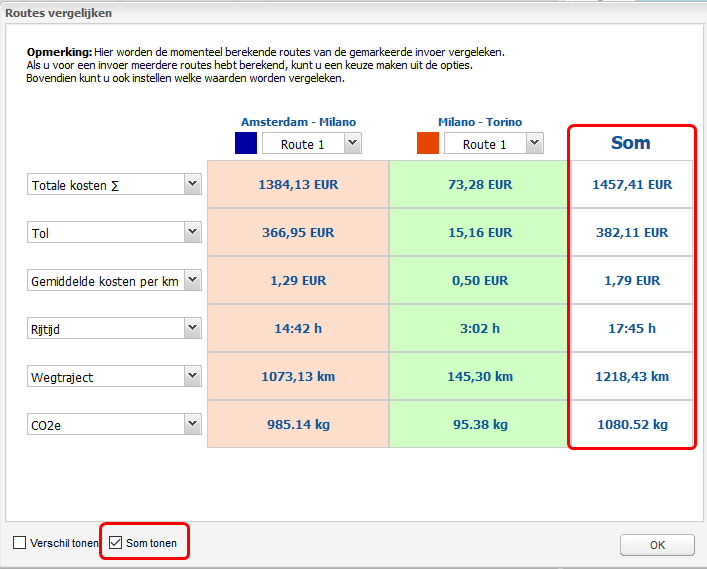Screen dimensions: 707x569
Task: Click the 1080.52 kg sum cell
Action: tap(632, 424)
